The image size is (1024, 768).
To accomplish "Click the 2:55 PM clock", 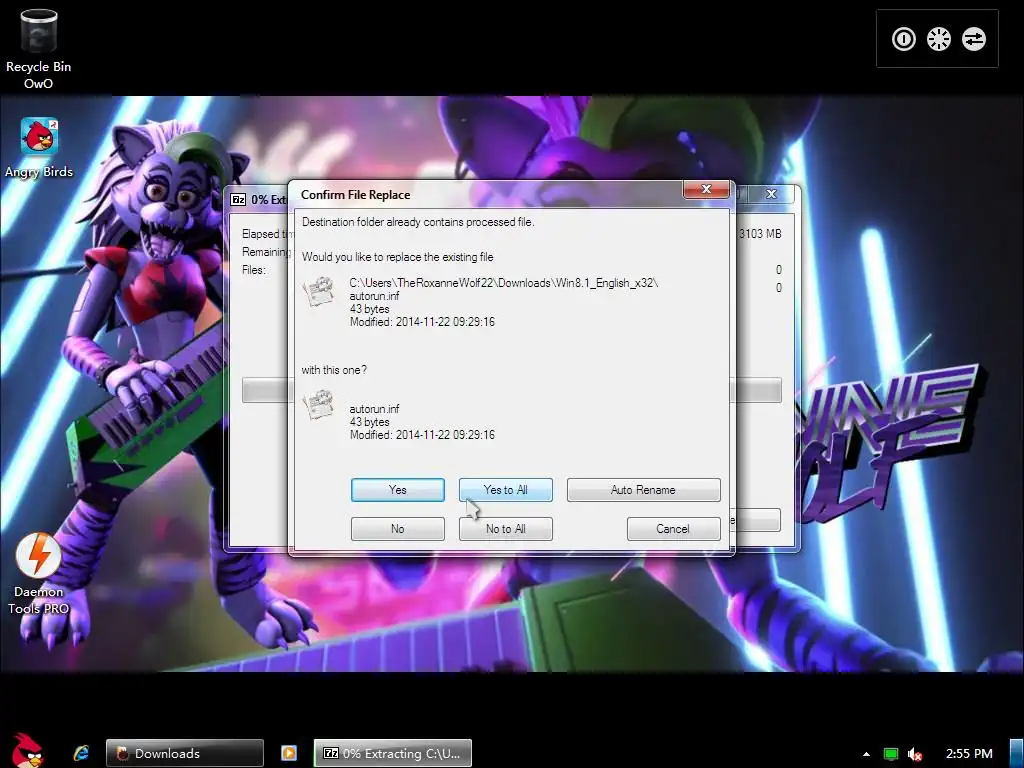I will 969,754.
